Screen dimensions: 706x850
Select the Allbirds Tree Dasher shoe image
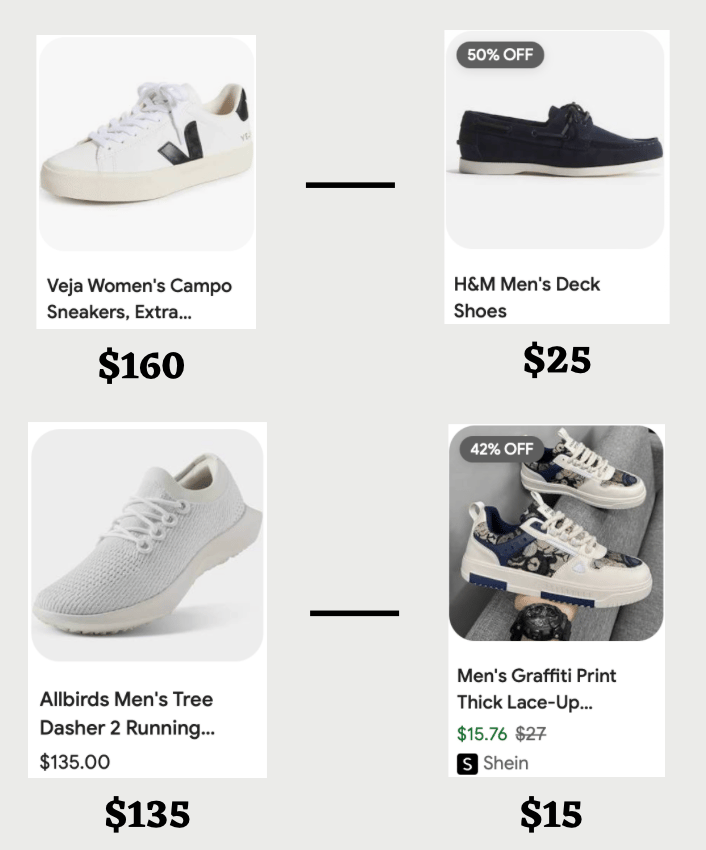147,545
